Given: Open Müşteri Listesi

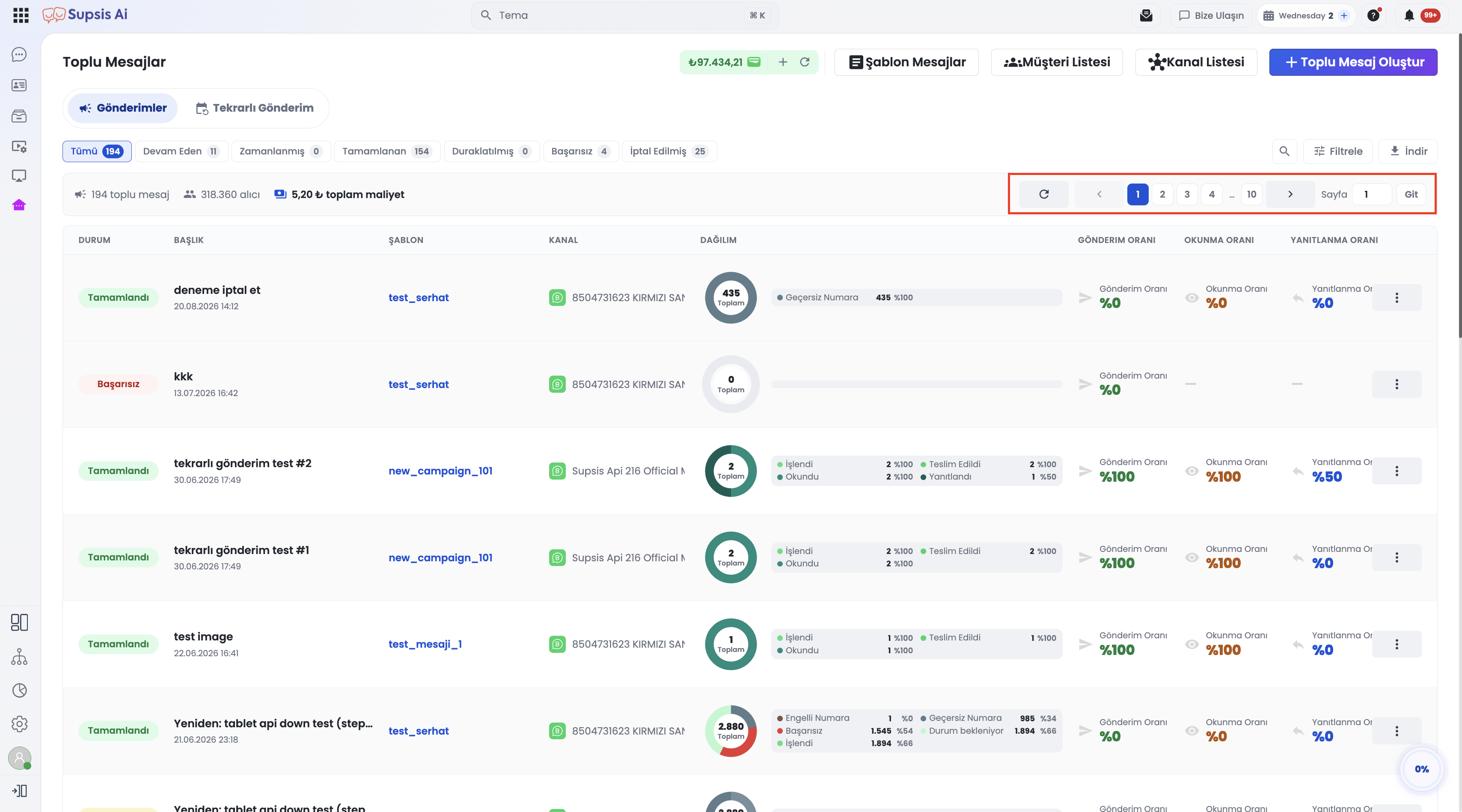Looking at the screenshot, I should click(x=1057, y=62).
